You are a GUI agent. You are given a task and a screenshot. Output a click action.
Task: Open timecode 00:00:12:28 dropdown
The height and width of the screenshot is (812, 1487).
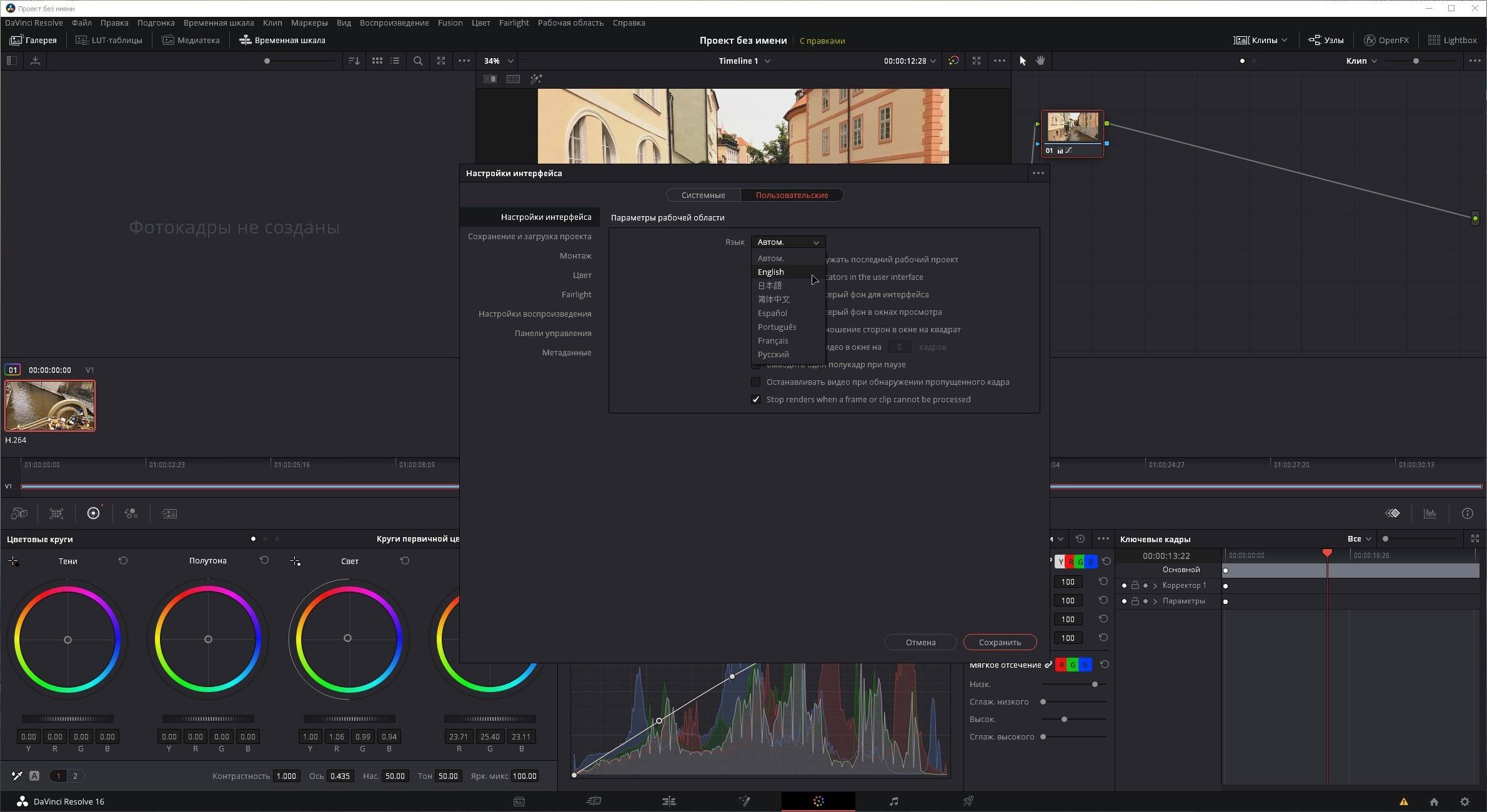[x=910, y=61]
